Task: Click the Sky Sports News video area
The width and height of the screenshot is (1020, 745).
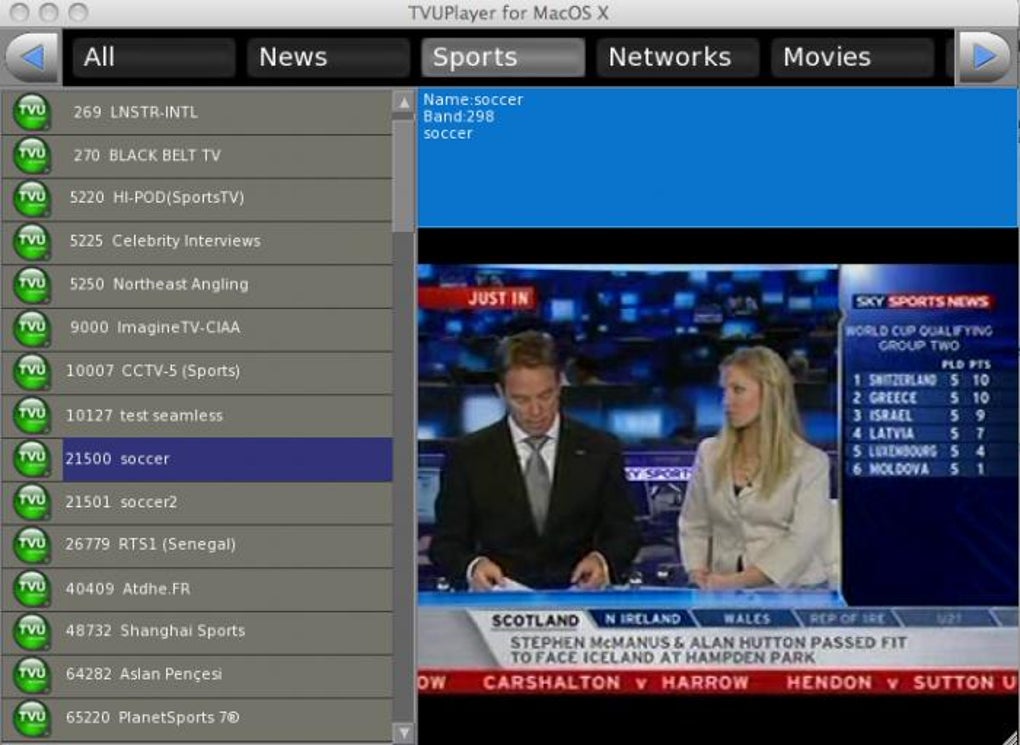Action: 718,480
